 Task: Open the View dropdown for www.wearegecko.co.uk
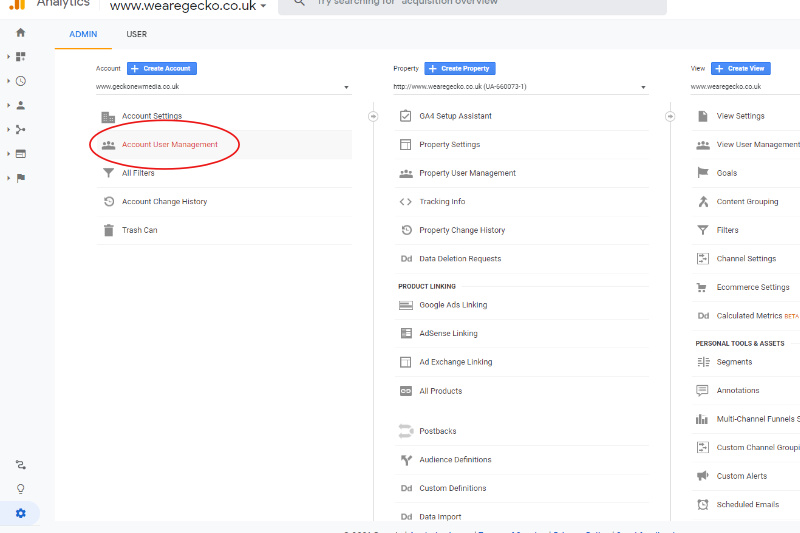coord(745,87)
